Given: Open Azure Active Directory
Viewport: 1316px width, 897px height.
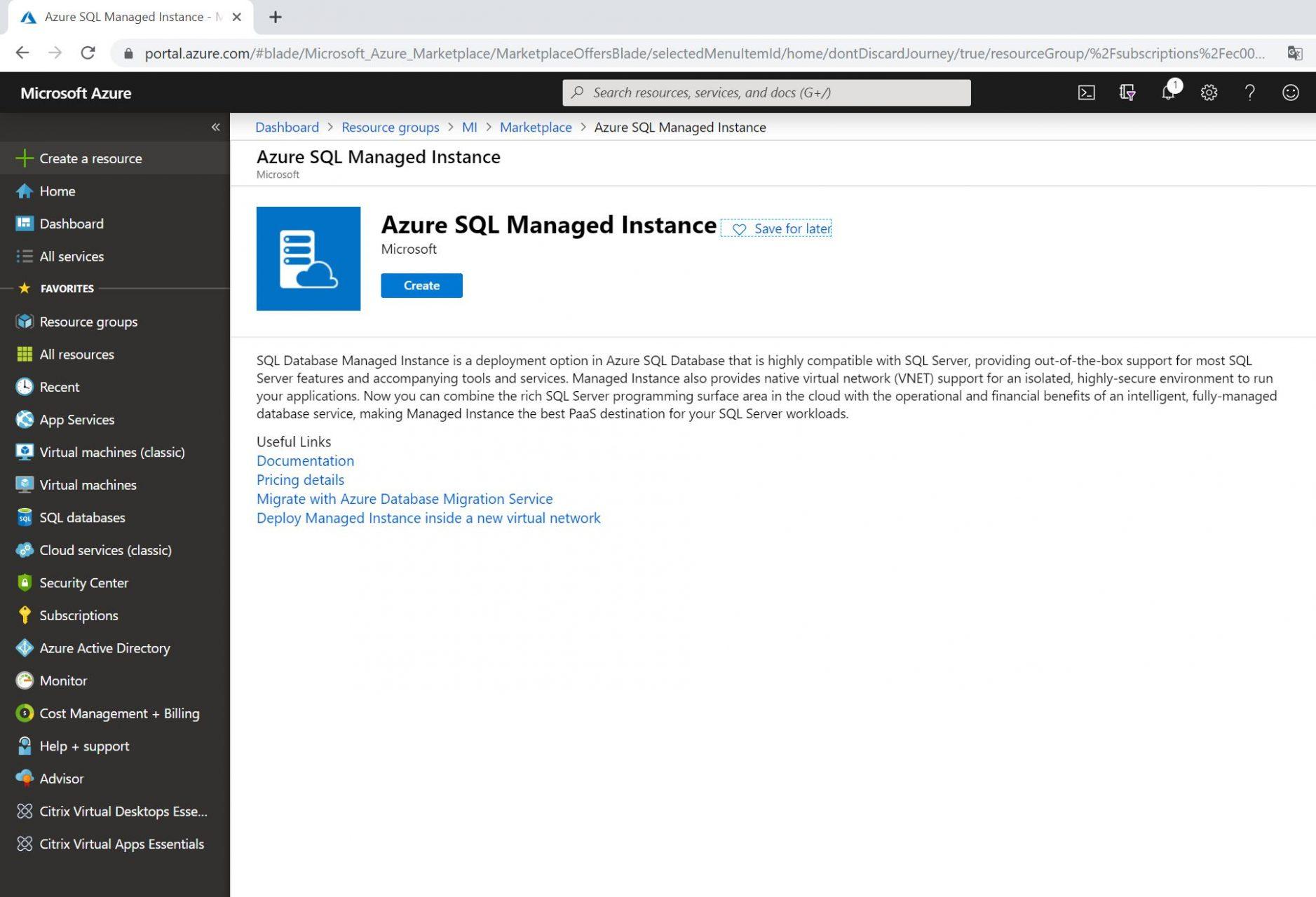Looking at the screenshot, I should tap(104, 648).
